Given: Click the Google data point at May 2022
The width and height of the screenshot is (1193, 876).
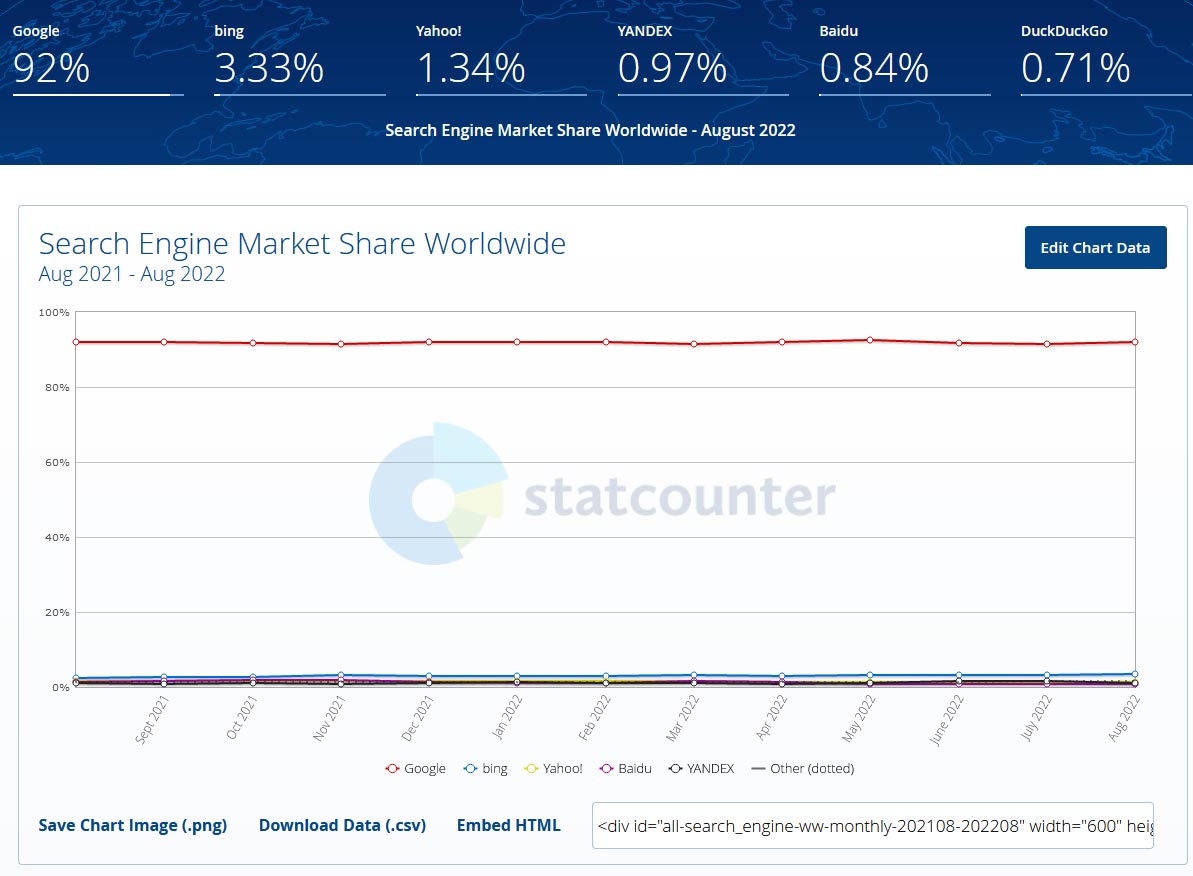Looking at the screenshot, I should click(x=870, y=340).
